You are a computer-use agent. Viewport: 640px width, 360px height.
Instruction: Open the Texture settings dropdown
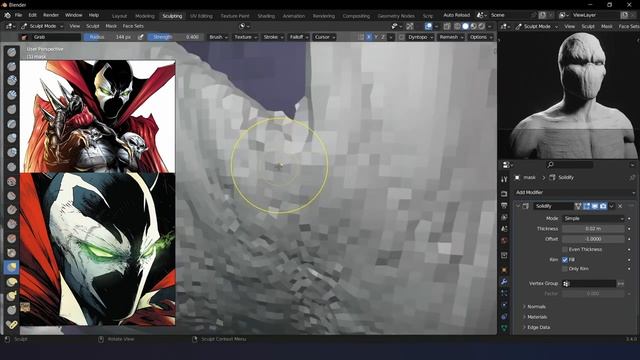246,37
